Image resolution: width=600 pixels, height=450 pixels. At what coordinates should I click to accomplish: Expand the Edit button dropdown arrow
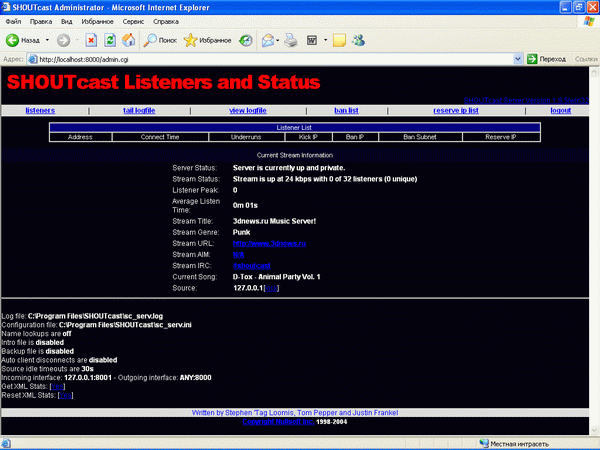[326, 40]
